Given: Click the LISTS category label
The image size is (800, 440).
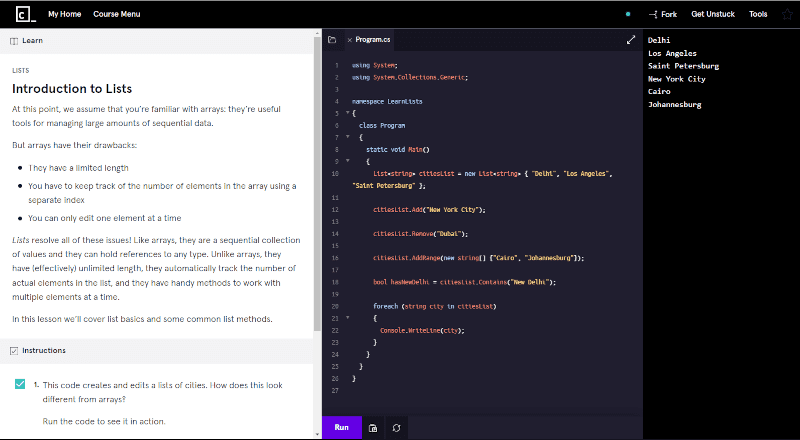Looking at the screenshot, I should pyautogui.click(x=20, y=70).
